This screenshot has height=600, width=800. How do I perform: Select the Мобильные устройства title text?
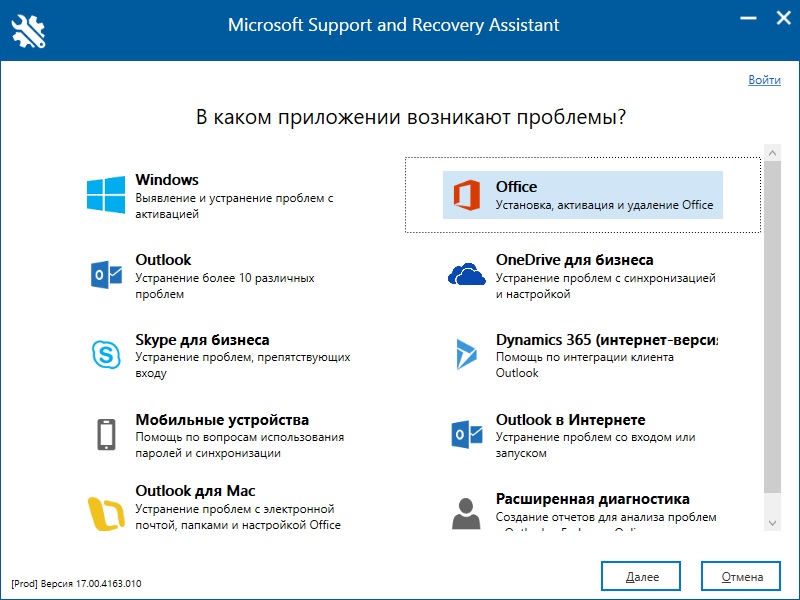[x=222, y=420]
